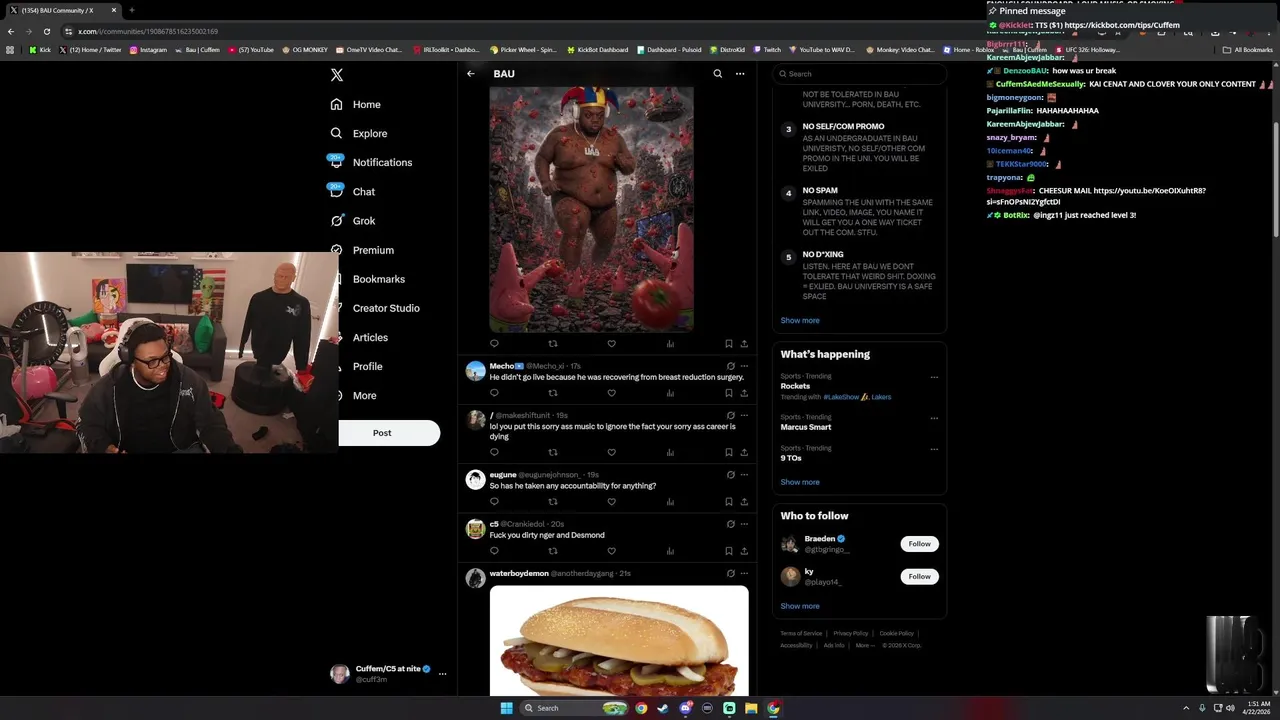
Task: Share the jester image post
Action: (x=744, y=344)
